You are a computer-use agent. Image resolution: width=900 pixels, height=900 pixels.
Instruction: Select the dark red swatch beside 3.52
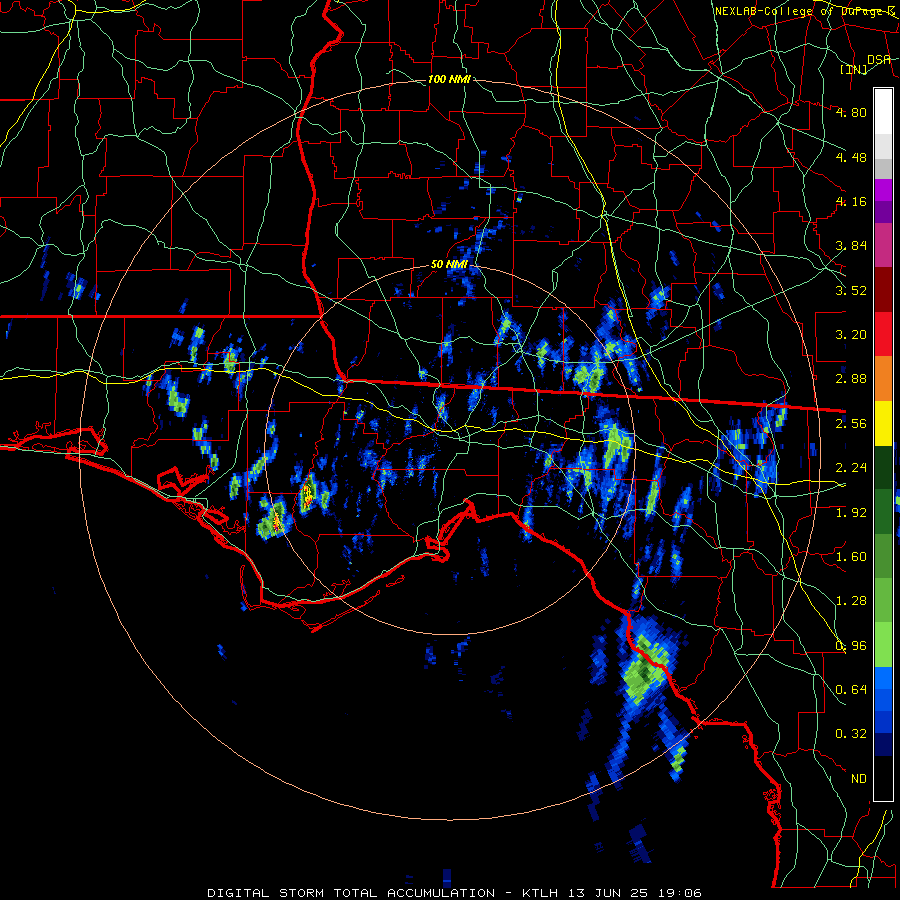tap(883, 290)
